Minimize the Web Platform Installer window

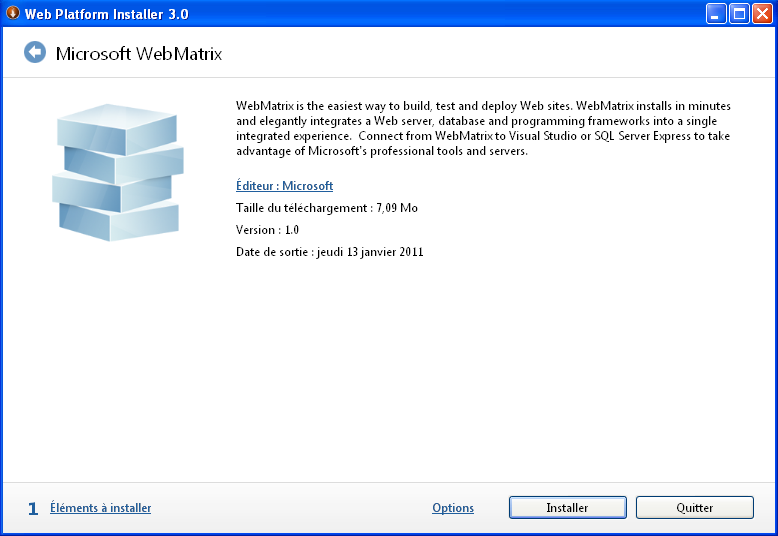[x=717, y=14]
